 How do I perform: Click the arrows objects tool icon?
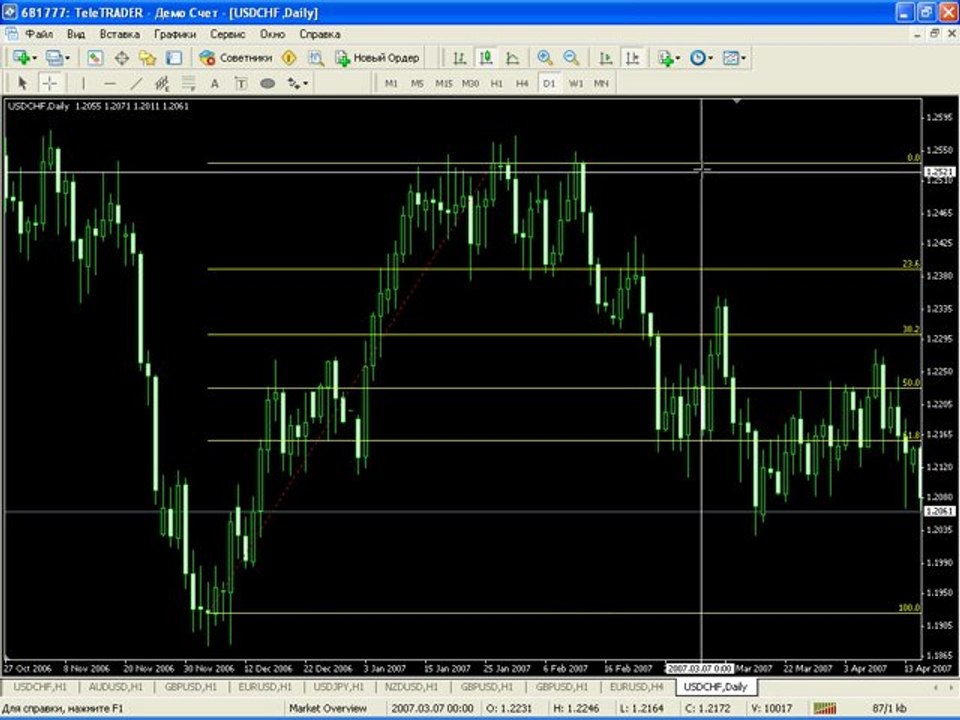[x=294, y=83]
